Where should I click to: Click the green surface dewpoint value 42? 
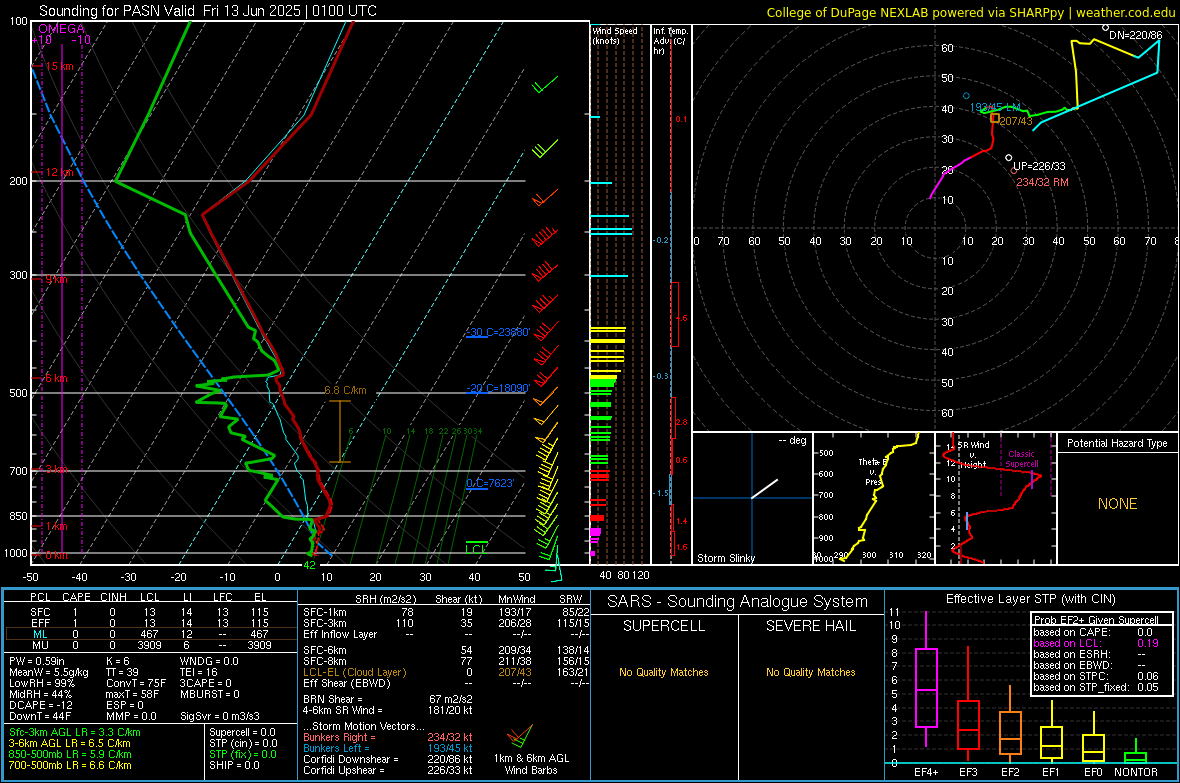309,565
